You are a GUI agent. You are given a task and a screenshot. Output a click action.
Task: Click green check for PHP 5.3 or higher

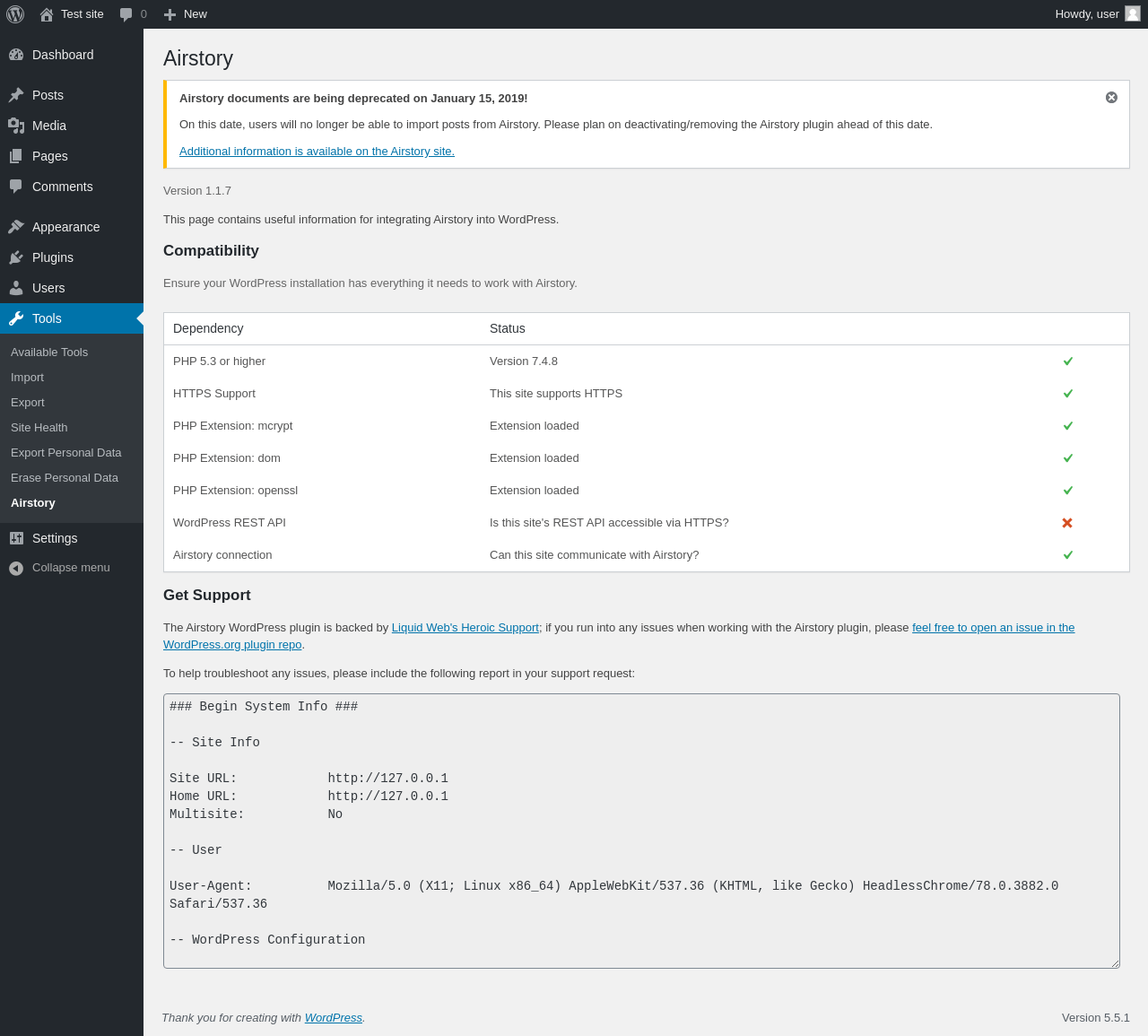tap(1068, 361)
